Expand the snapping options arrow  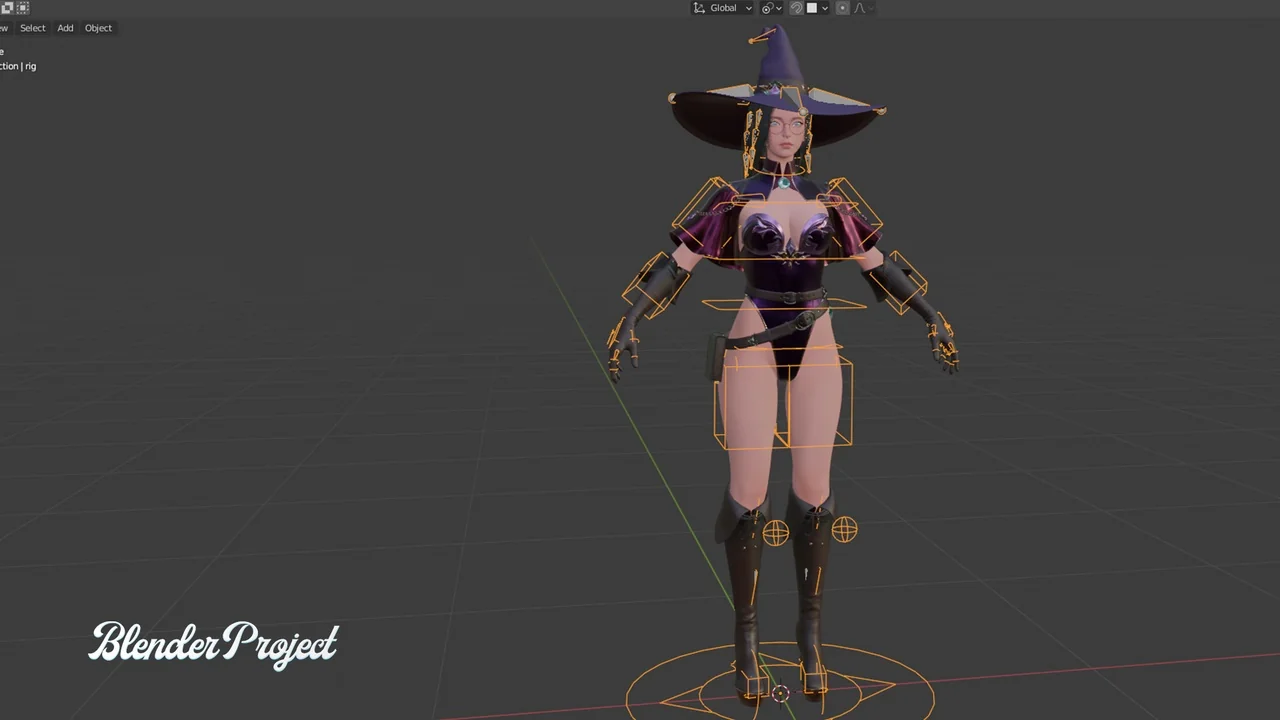pyautogui.click(x=825, y=8)
